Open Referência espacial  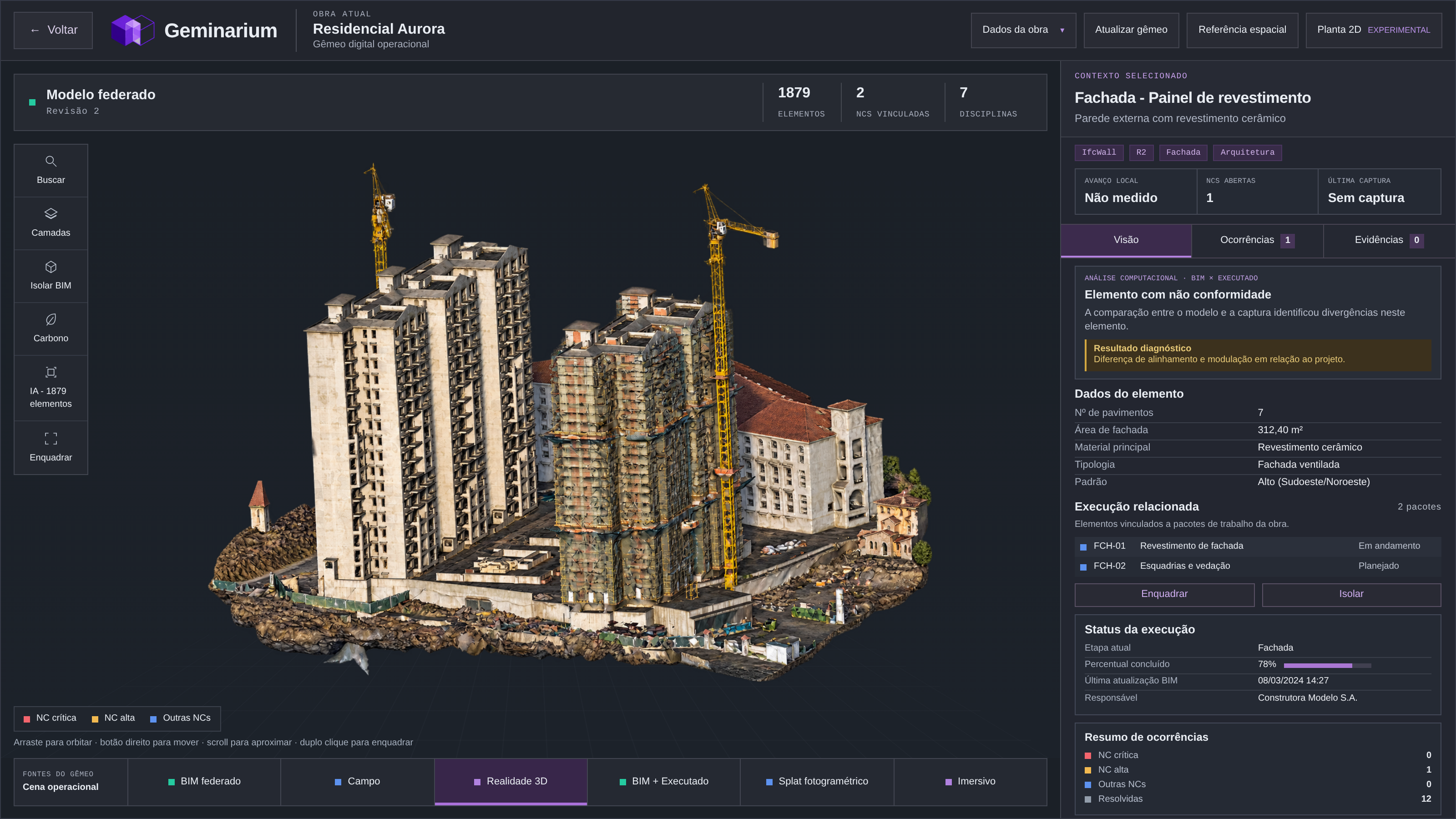1242,30
